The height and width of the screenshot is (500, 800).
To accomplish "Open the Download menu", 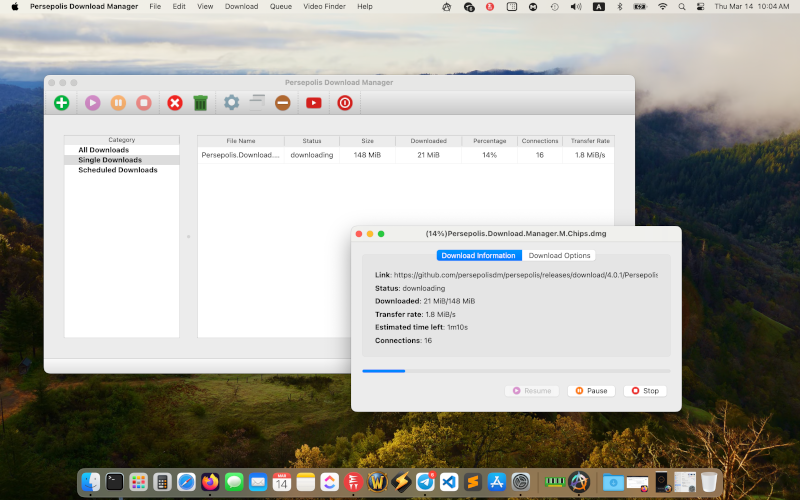I will point(241,7).
